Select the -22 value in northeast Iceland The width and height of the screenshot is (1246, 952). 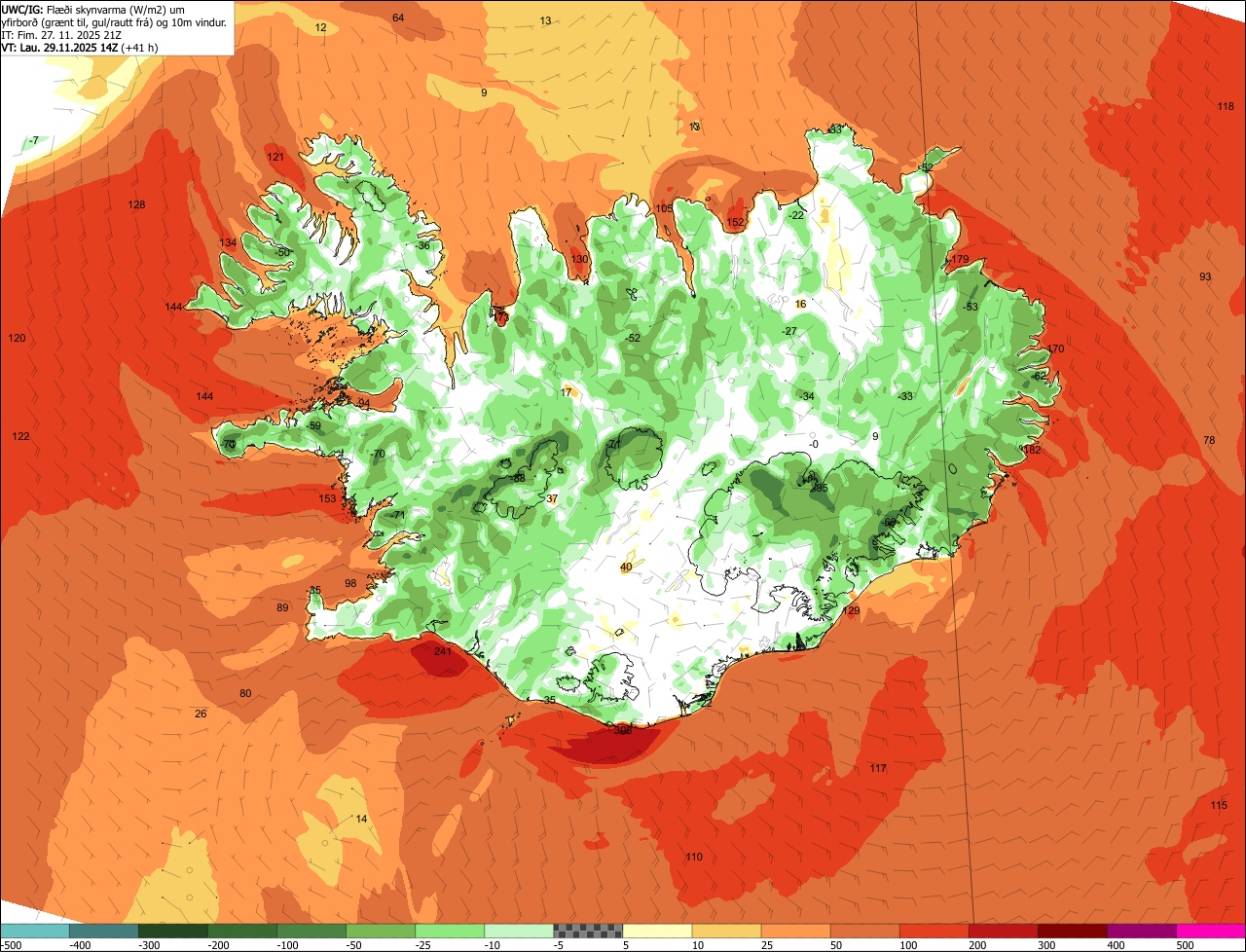pyautogui.click(x=796, y=216)
